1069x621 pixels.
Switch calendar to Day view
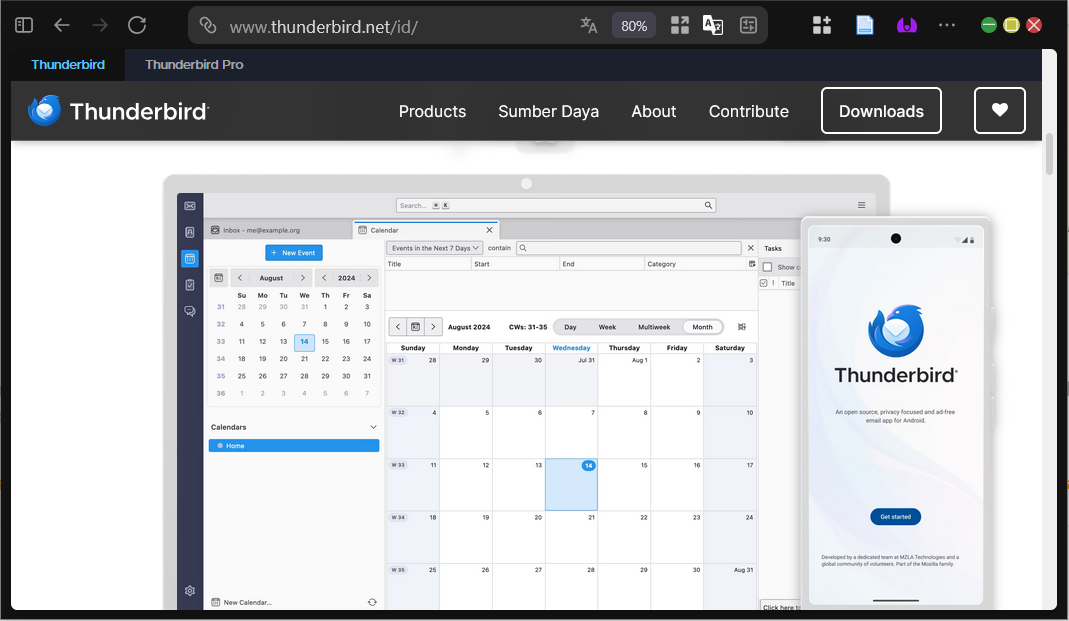[x=571, y=327]
